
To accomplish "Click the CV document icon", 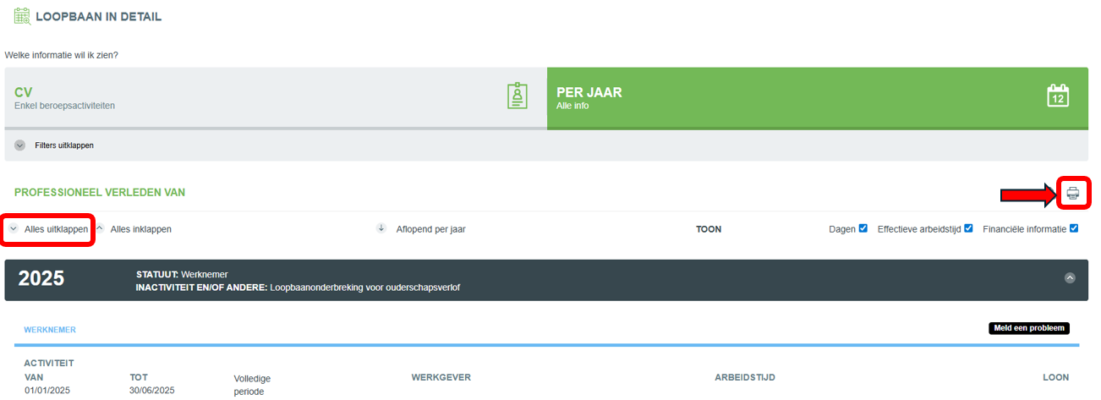I will [517, 97].
